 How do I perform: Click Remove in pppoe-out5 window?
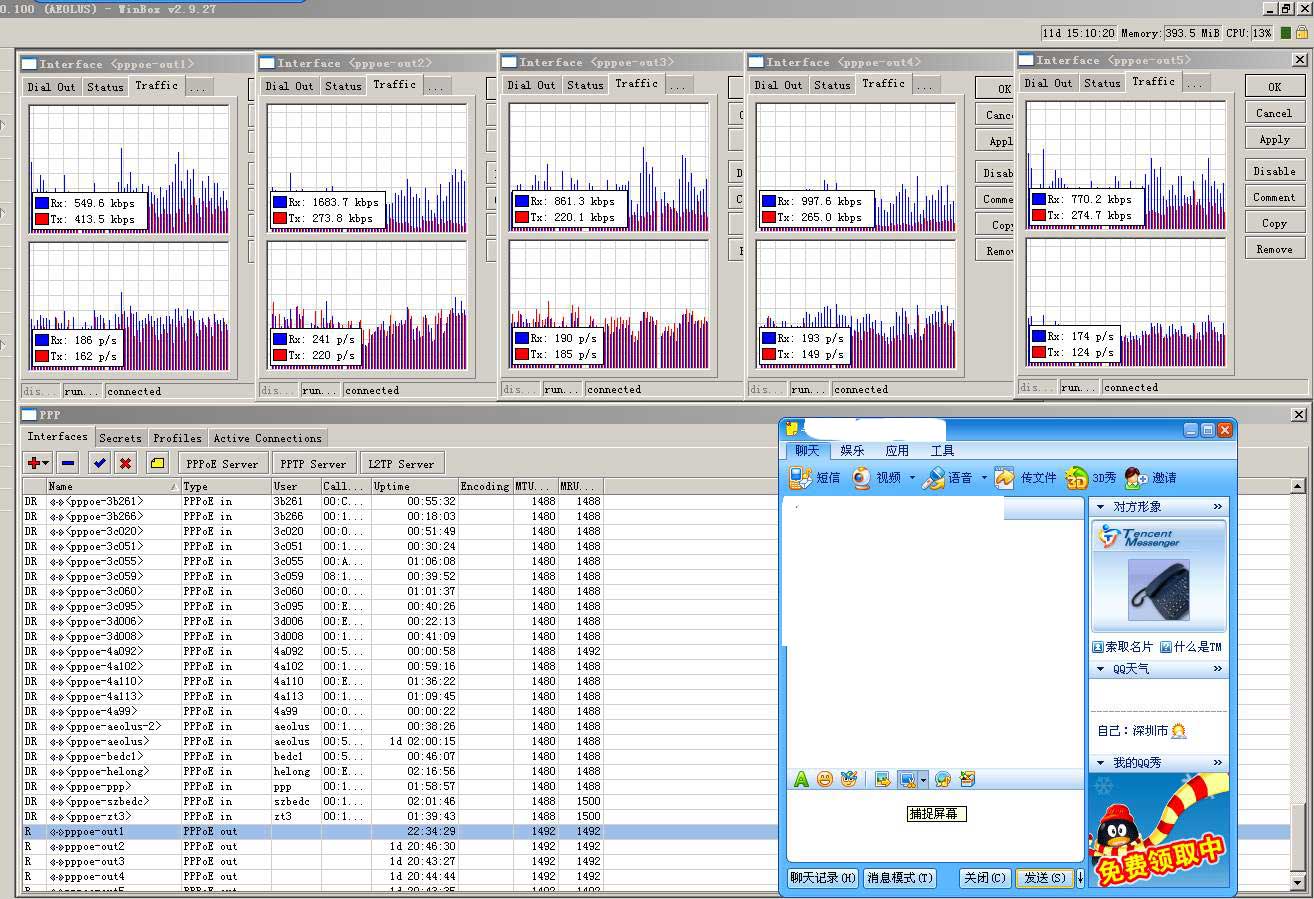click(1274, 249)
